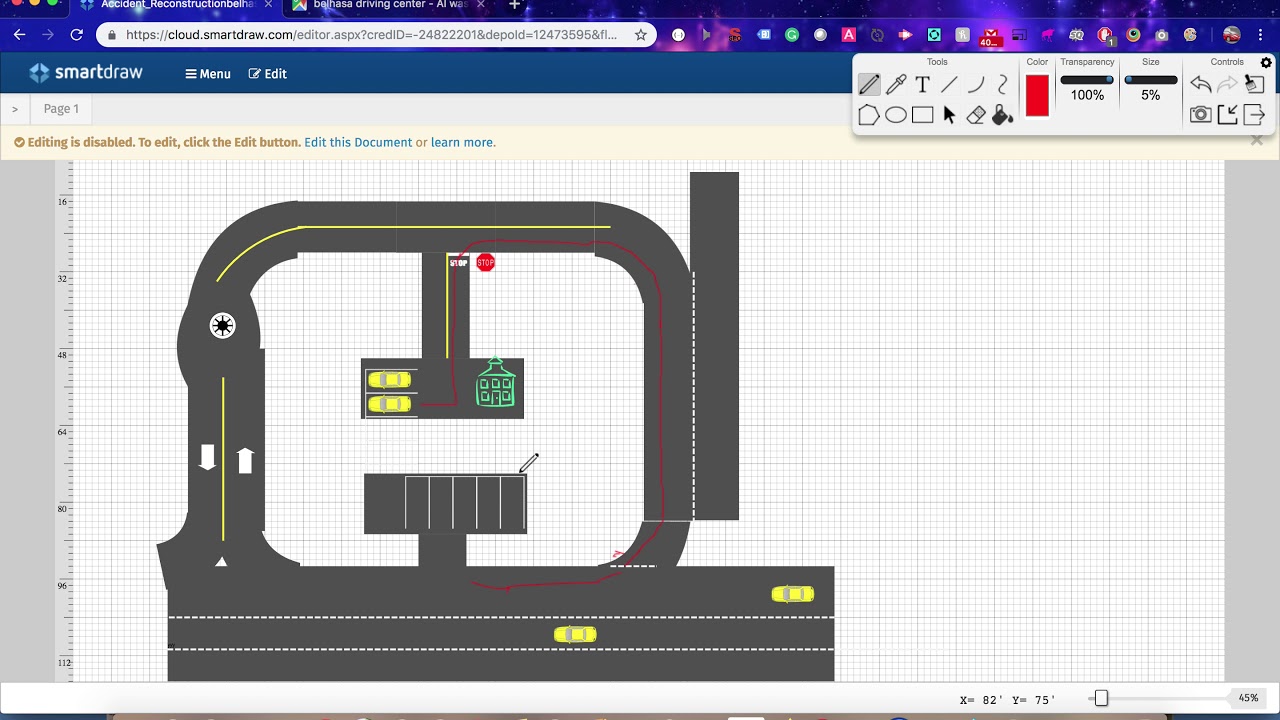Select the yellow car on bottom lane

click(575, 635)
